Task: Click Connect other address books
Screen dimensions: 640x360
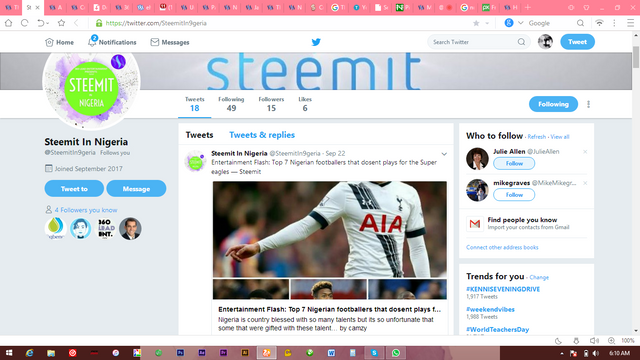Action: pos(502,247)
